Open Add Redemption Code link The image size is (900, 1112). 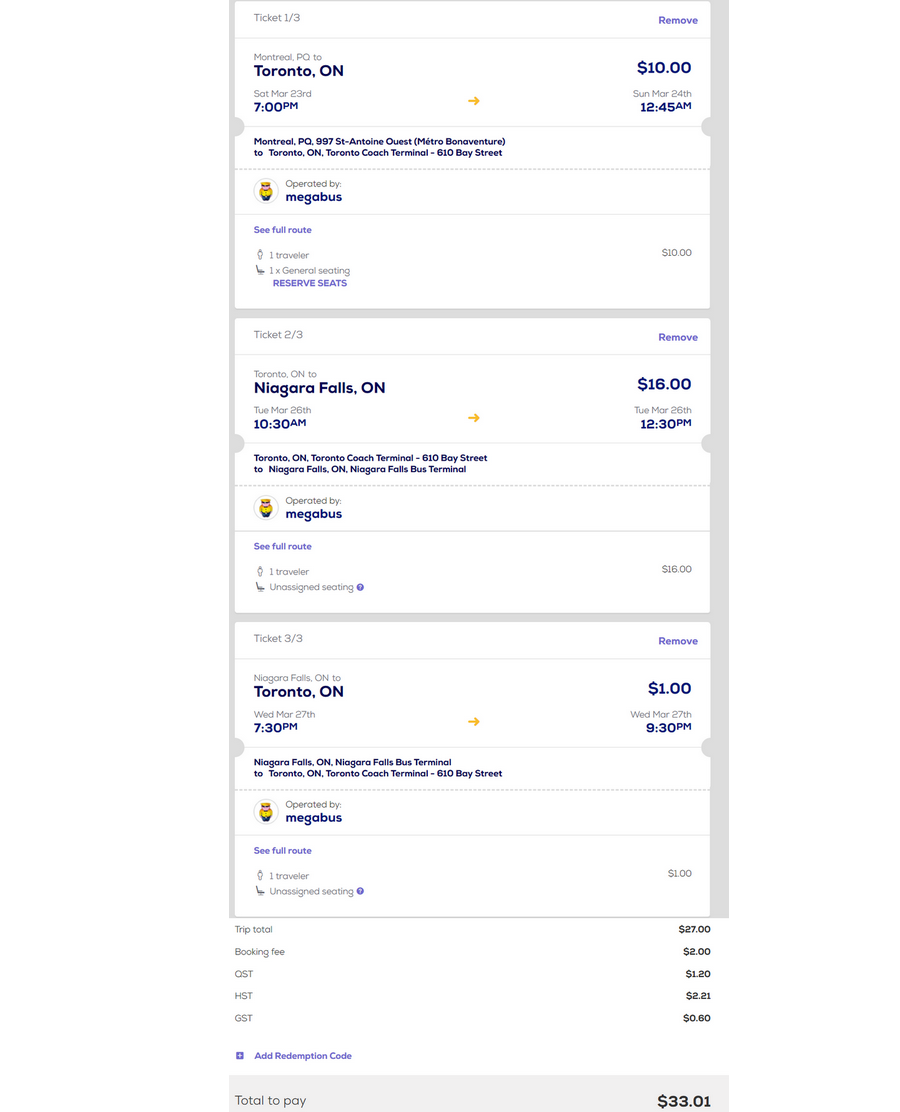303,1056
